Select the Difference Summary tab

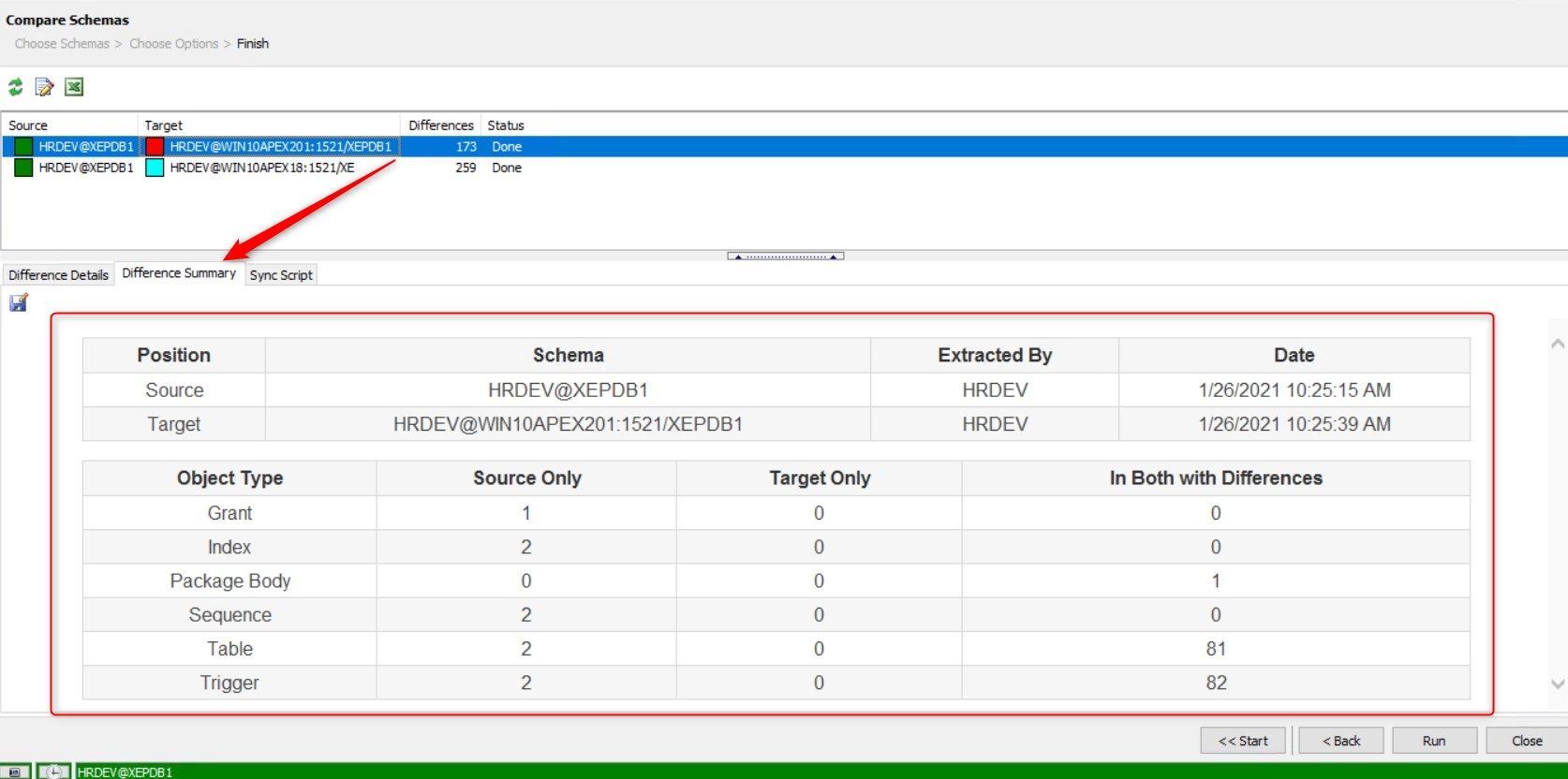click(x=179, y=272)
